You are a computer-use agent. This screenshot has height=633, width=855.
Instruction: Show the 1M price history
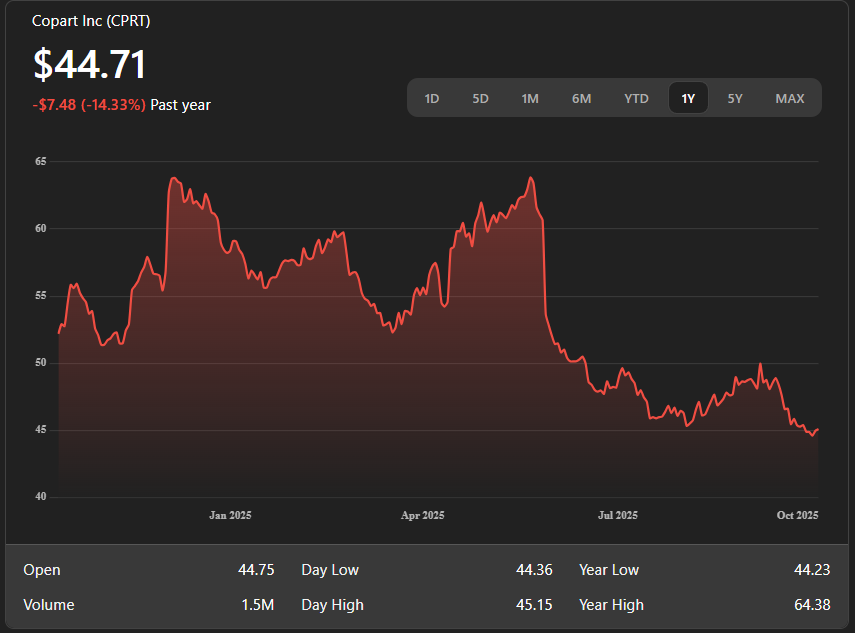click(530, 98)
